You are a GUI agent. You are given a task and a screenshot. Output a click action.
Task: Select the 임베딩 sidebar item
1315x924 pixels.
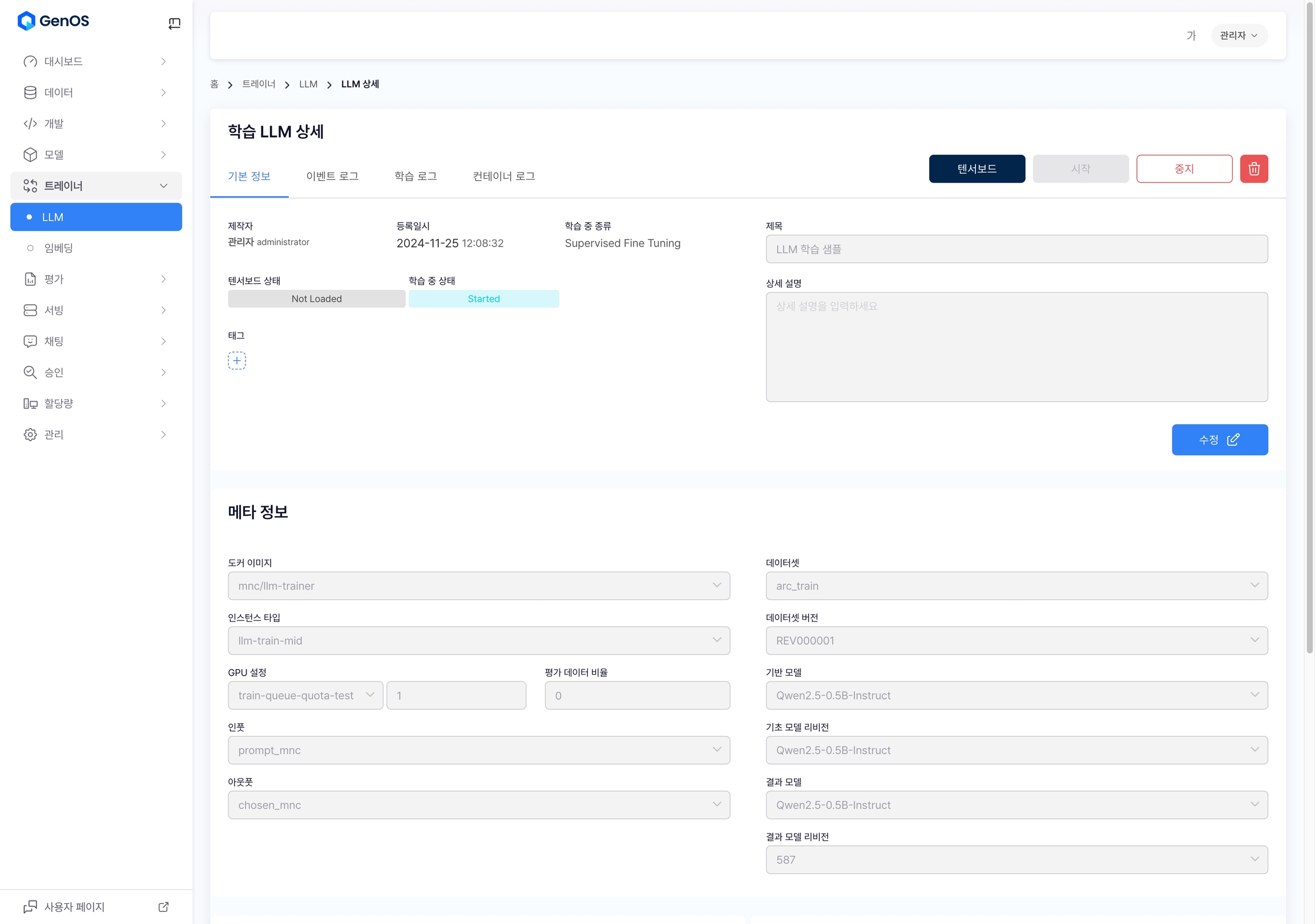point(59,248)
